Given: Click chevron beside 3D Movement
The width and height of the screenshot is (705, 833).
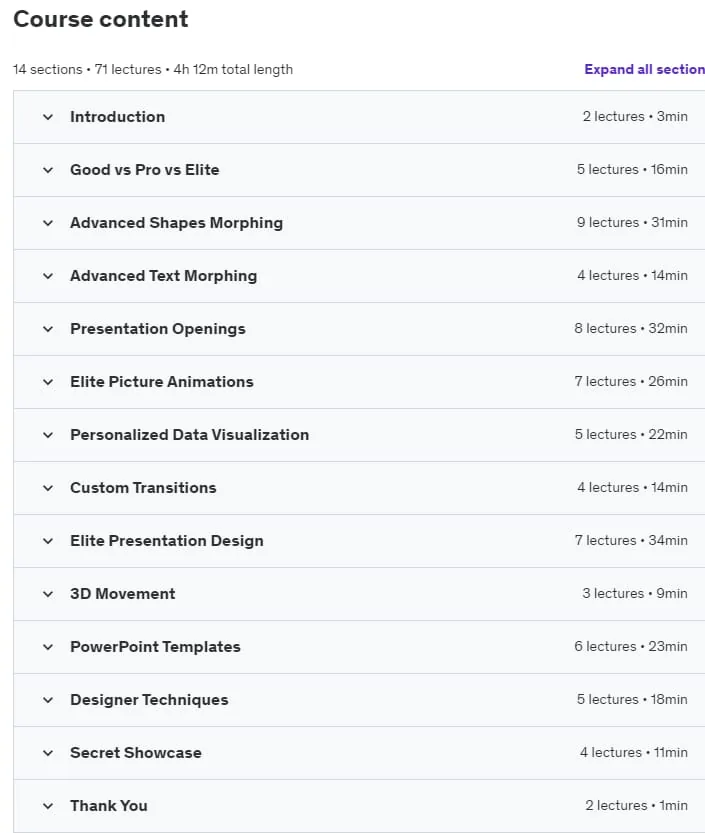Looking at the screenshot, I should tap(48, 594).
